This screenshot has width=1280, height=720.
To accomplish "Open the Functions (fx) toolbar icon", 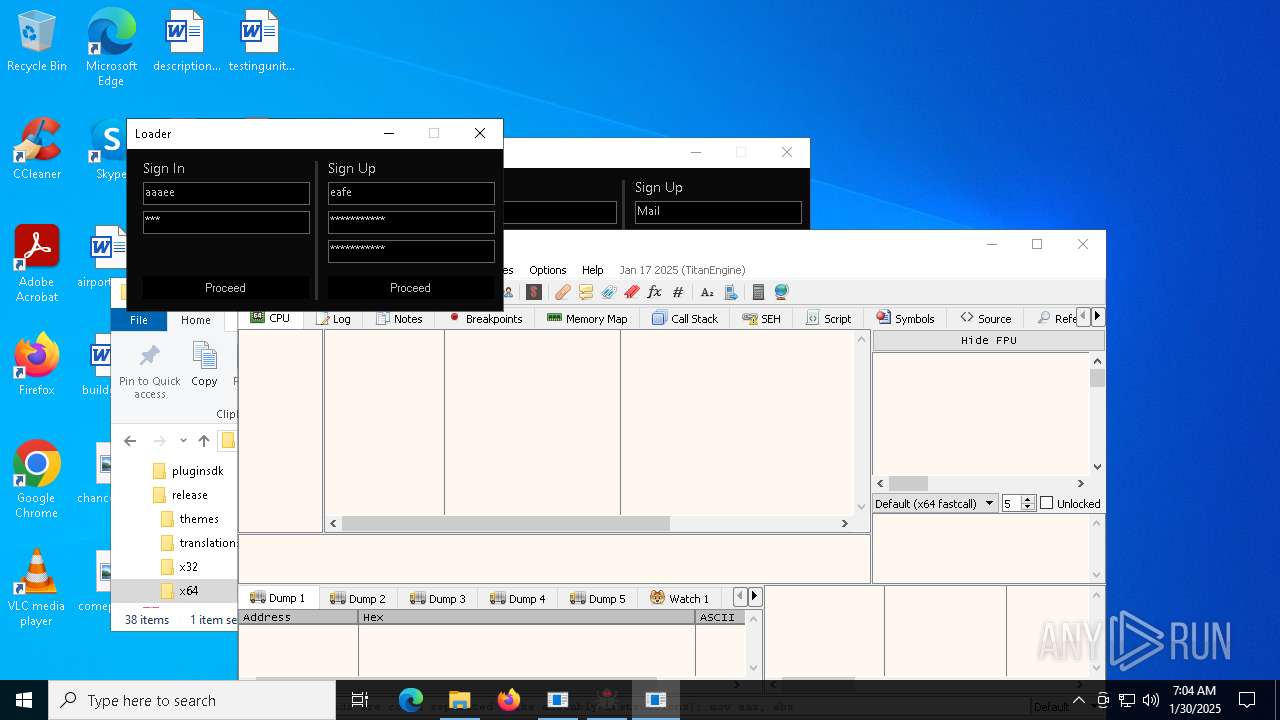I will [x=655, y=292].
